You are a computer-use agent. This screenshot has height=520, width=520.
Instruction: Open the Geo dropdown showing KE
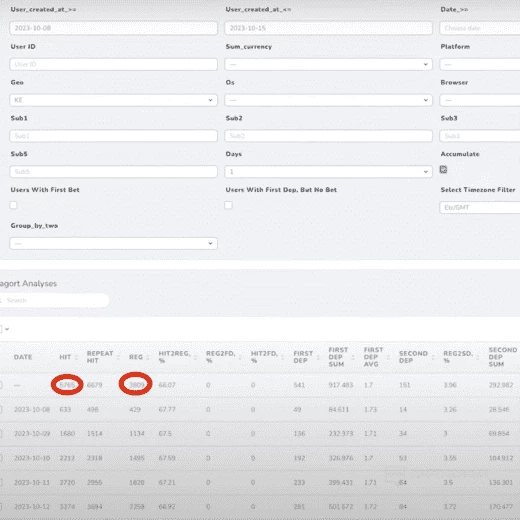click(113, 100)
